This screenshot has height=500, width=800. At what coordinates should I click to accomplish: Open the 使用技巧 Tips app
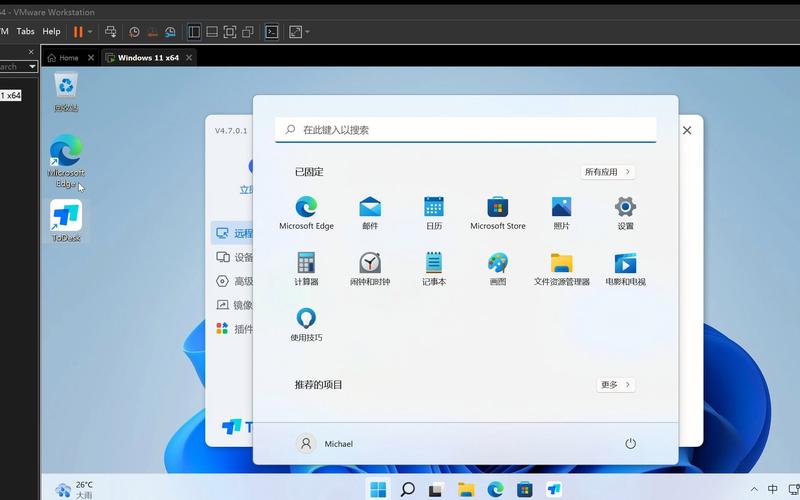(x=306, y=324)
